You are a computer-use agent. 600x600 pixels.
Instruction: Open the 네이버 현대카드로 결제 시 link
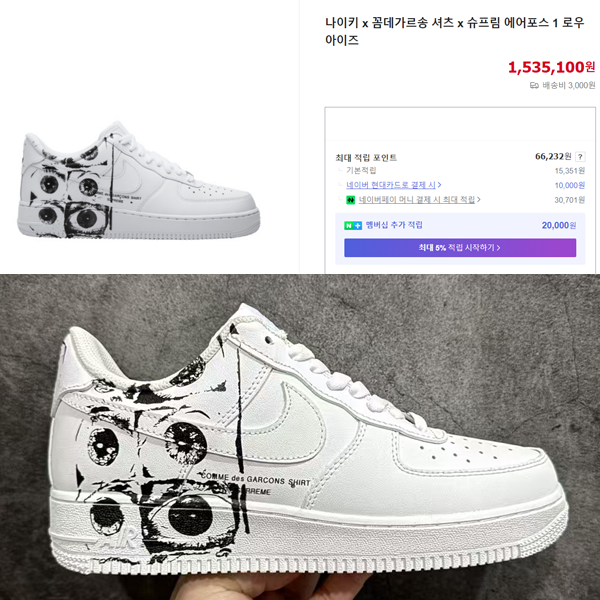point(391,185)
